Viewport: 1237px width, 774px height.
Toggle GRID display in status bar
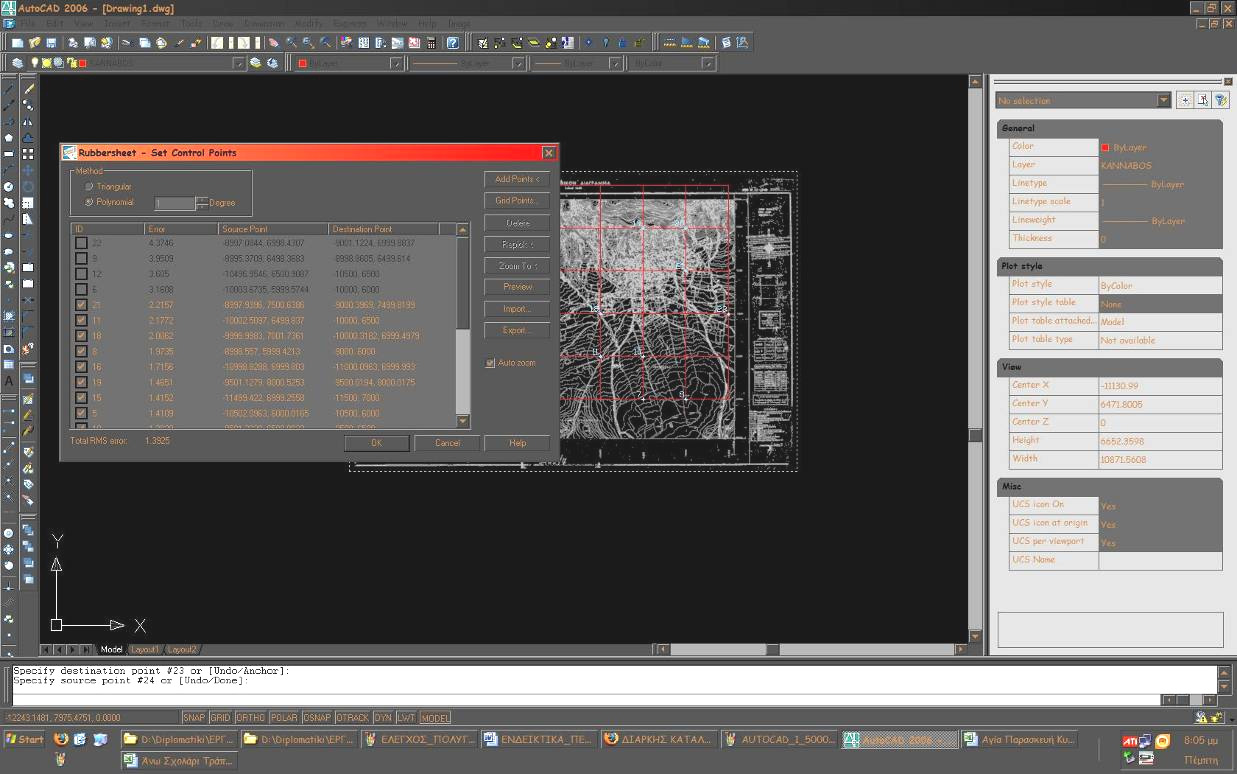click(x=220, y=717)
